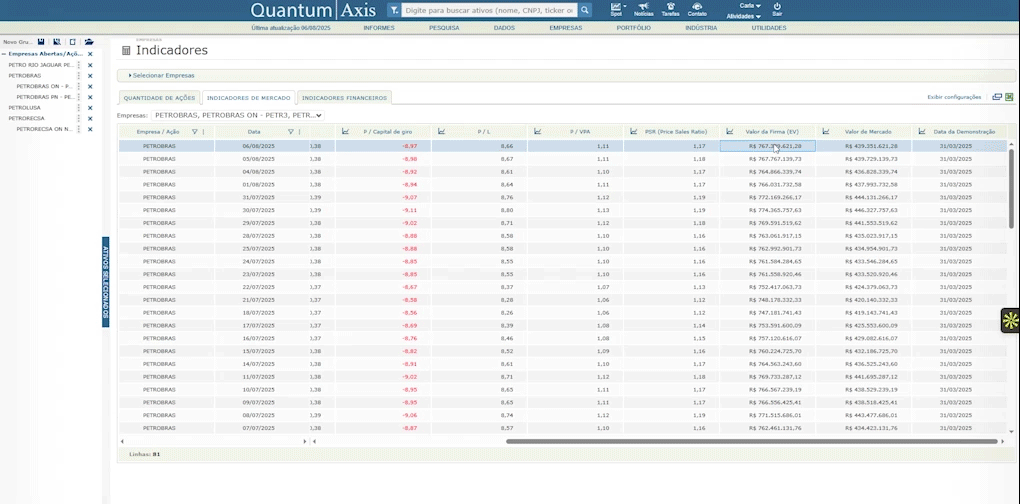
Task: Click the Sair power icon
Action: pyautogui.click(x=777, y=6)
